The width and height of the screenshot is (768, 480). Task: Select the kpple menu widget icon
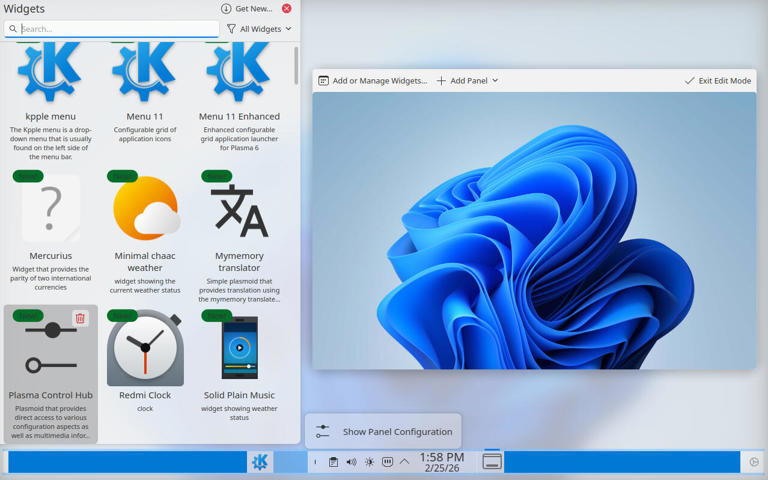(50, 72)
